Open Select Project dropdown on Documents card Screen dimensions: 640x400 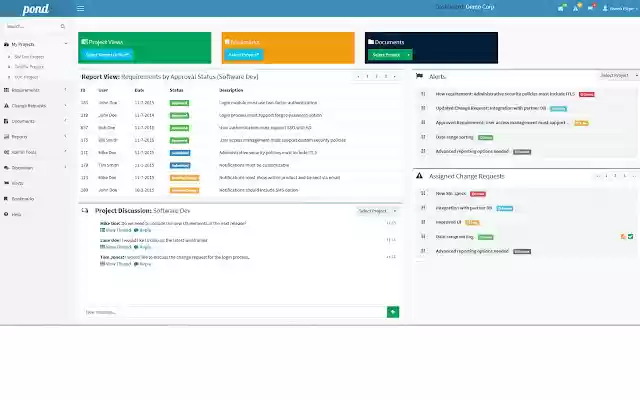[x=390, y=55]
